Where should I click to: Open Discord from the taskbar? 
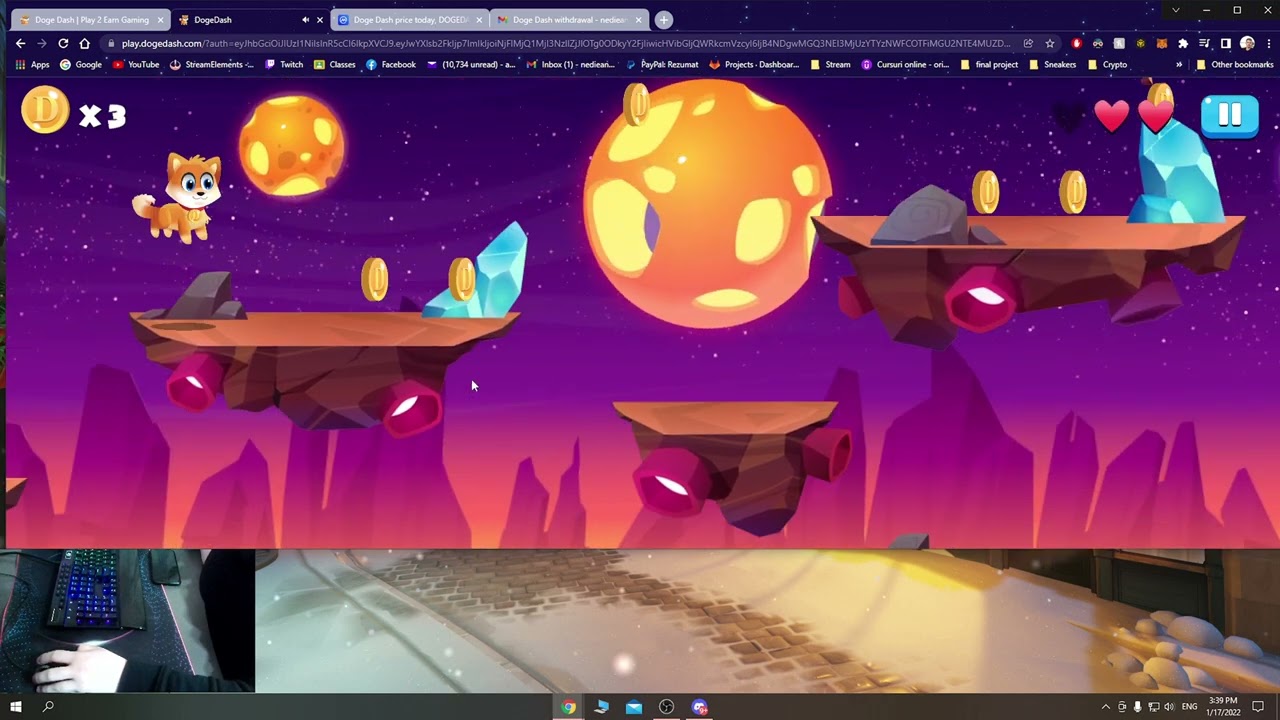[x=700, y=707]
